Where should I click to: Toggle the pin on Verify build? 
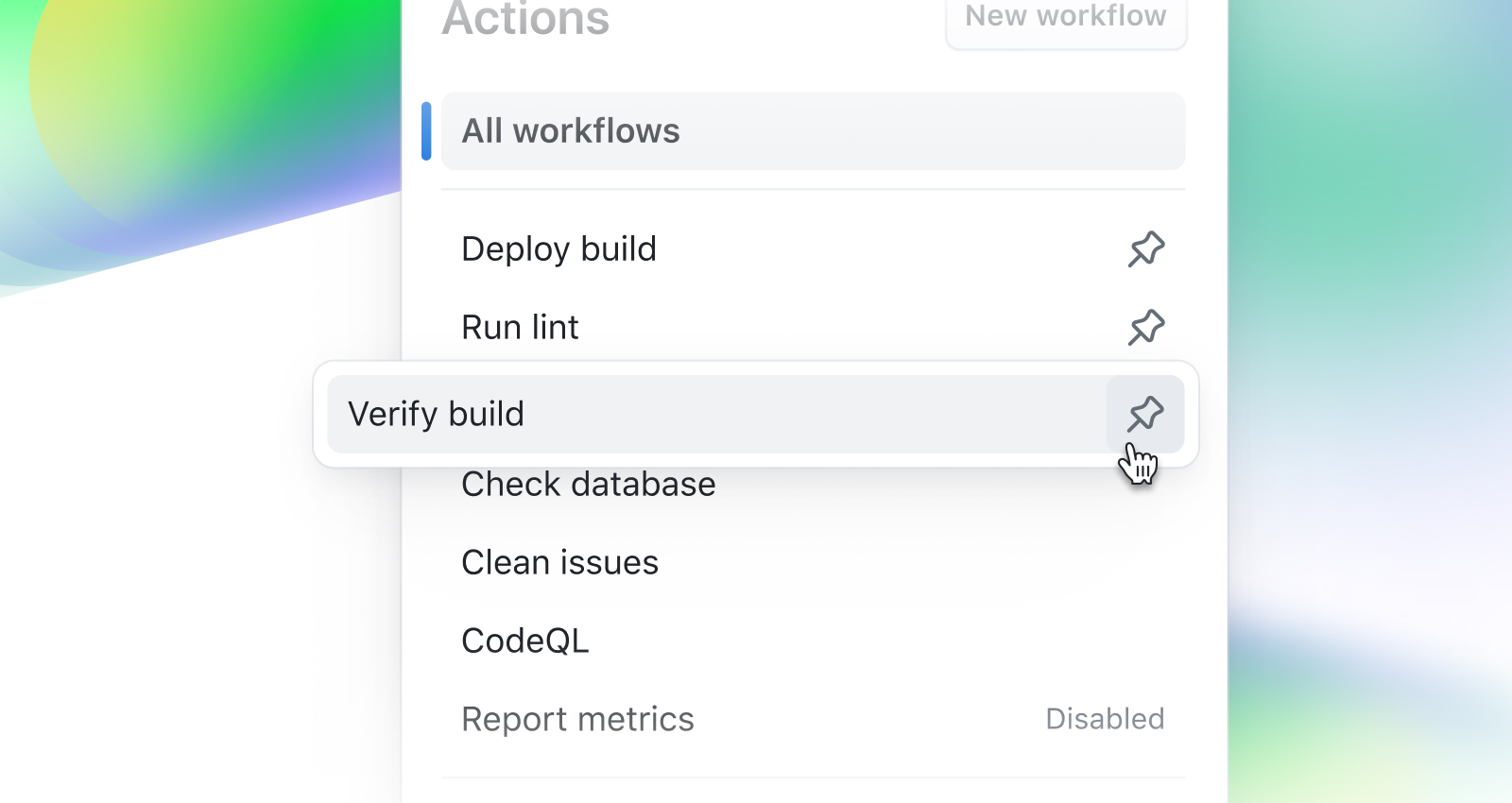pos(1145,414)
